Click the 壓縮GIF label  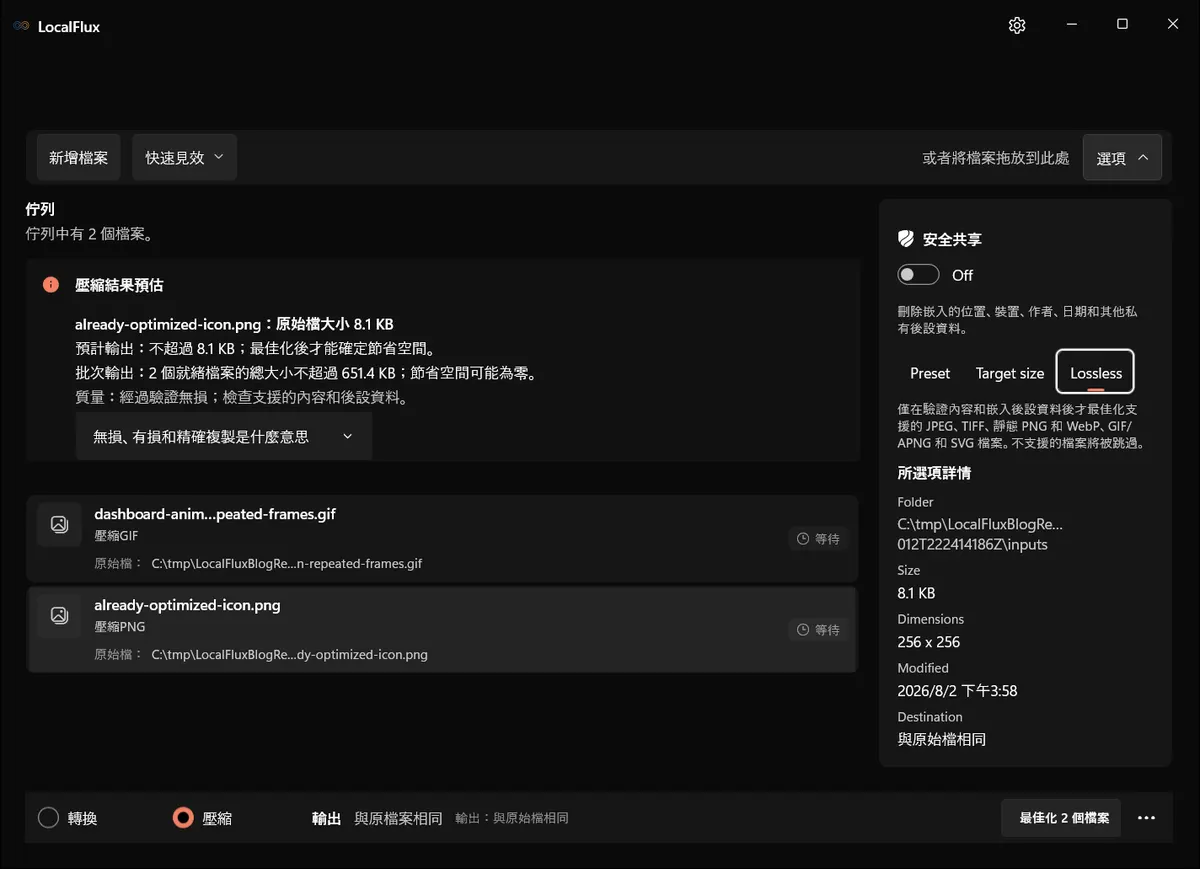click(116, 537)
